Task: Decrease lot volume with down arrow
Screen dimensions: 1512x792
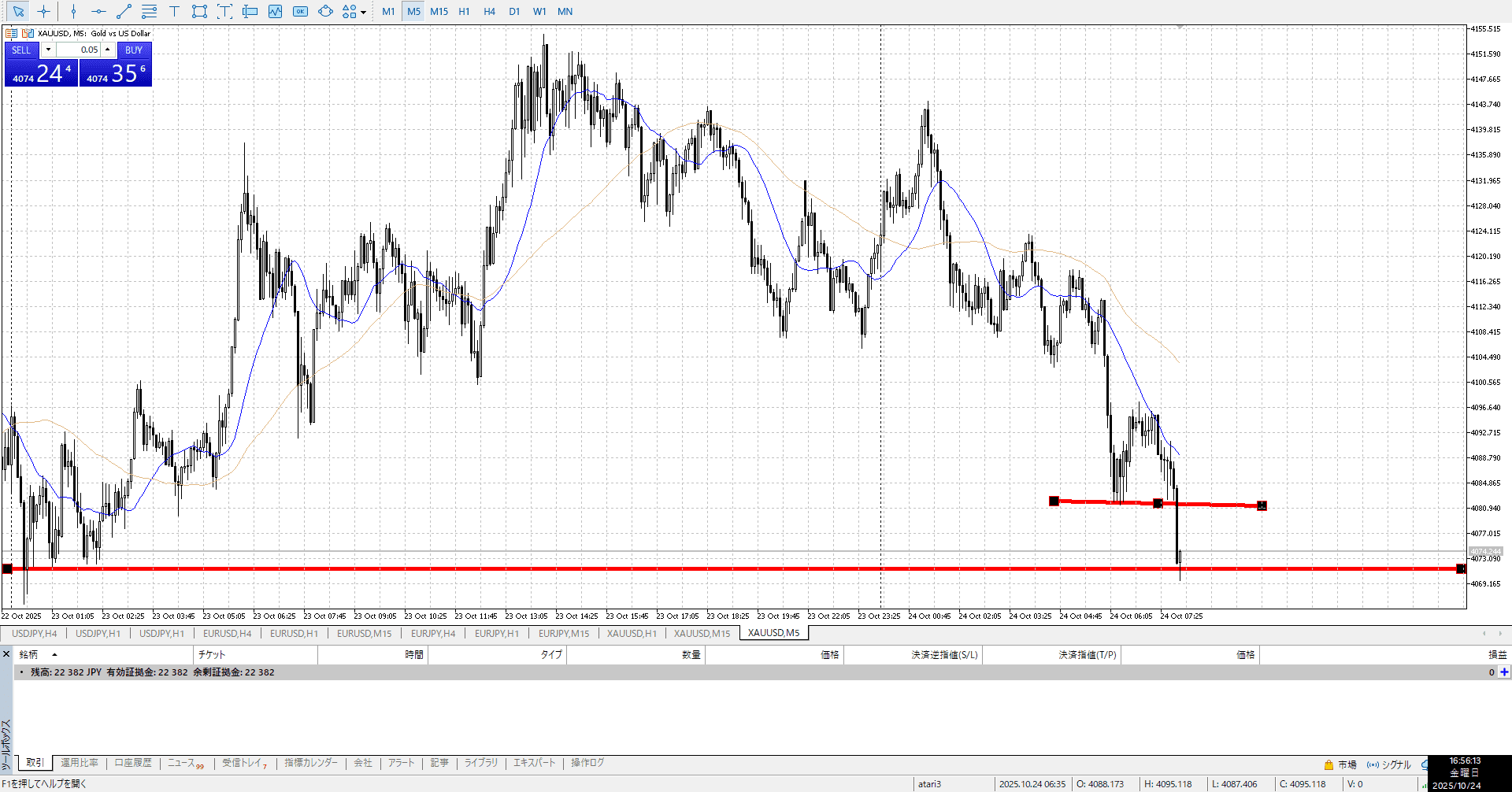Action: tap(48, 50)
